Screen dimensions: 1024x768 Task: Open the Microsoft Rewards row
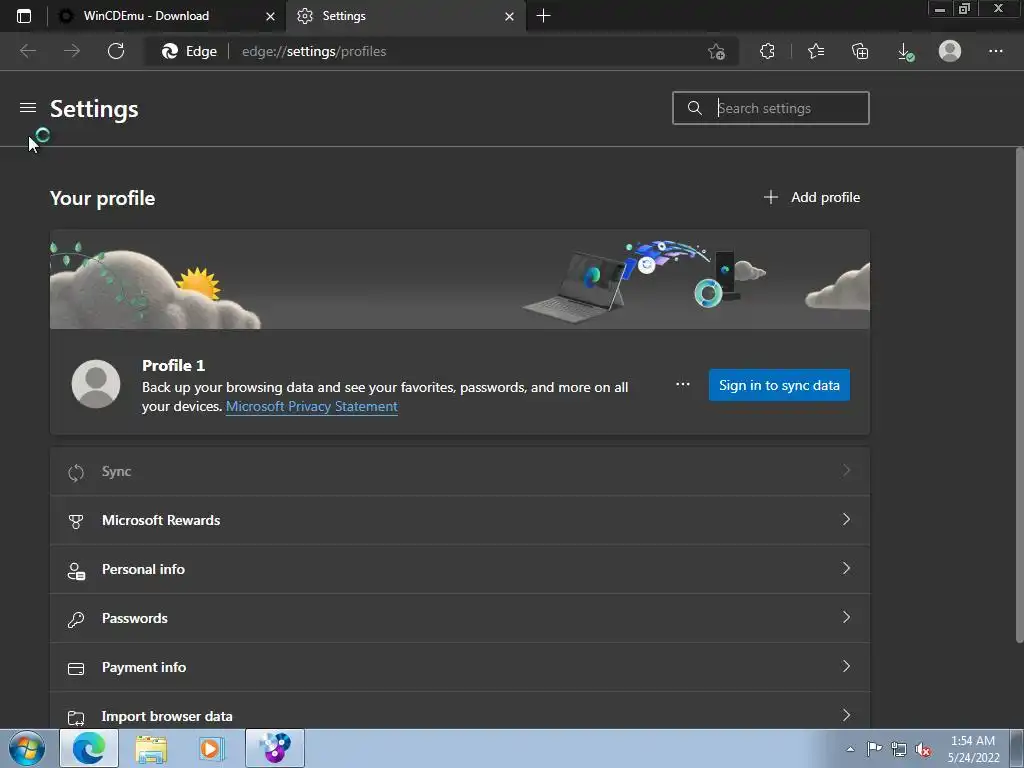click(x=460, y=520)
